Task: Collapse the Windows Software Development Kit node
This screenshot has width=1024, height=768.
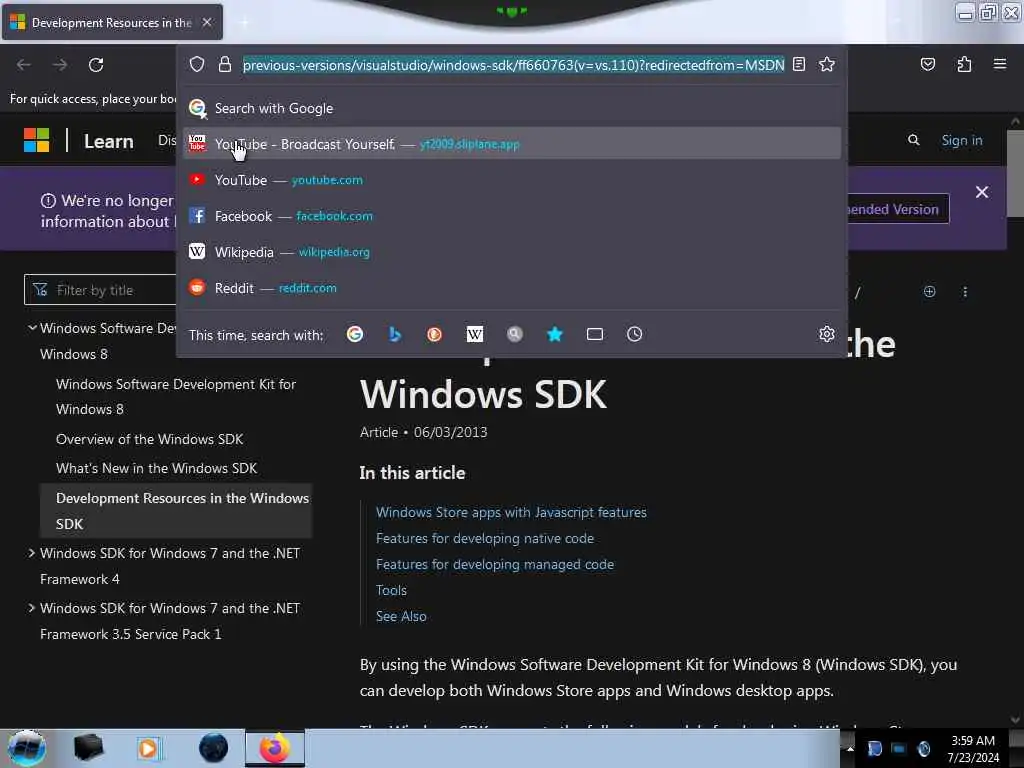Action: coord(31,327)
